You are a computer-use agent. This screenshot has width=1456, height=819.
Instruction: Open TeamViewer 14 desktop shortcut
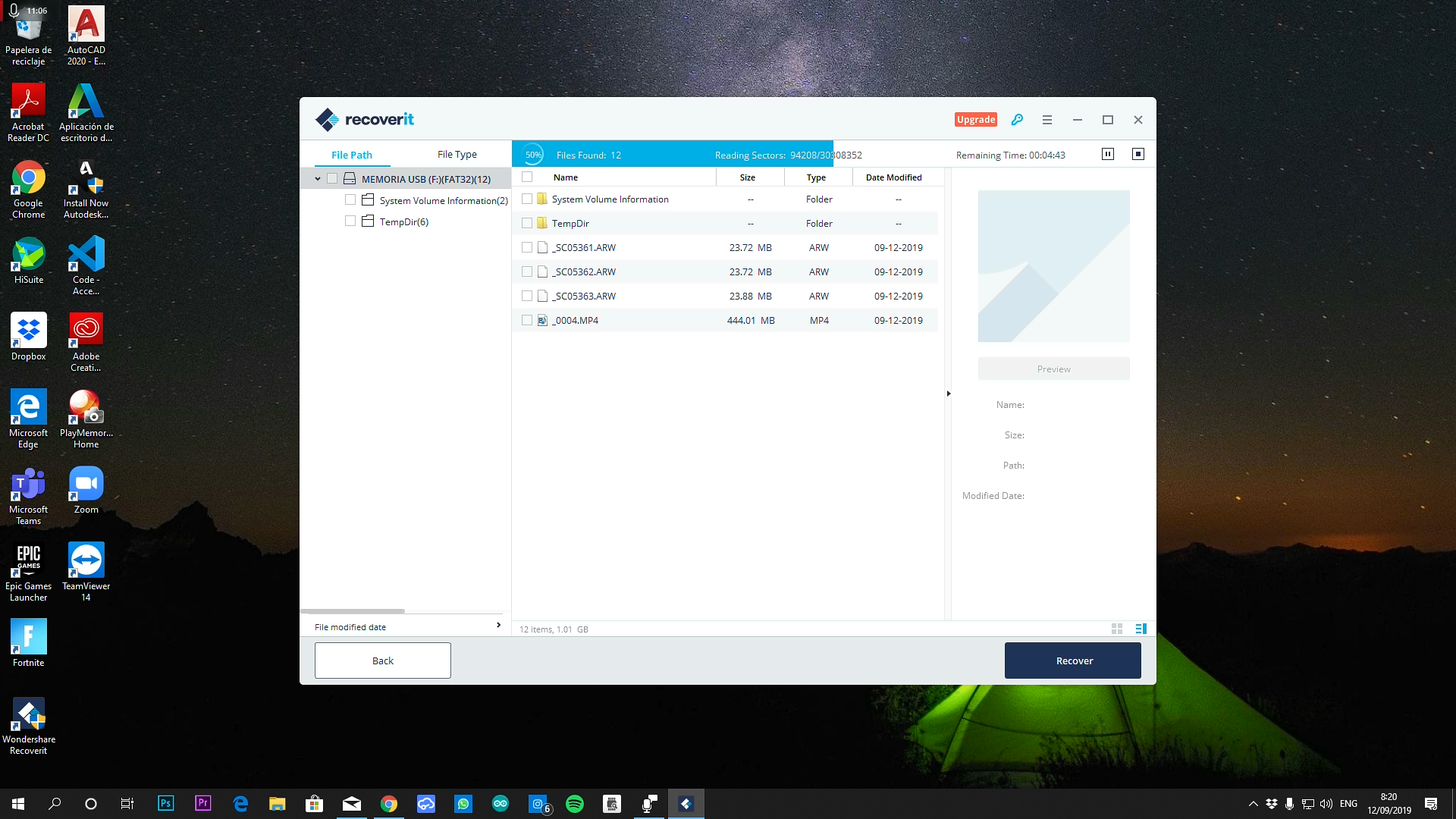point(86,573)
